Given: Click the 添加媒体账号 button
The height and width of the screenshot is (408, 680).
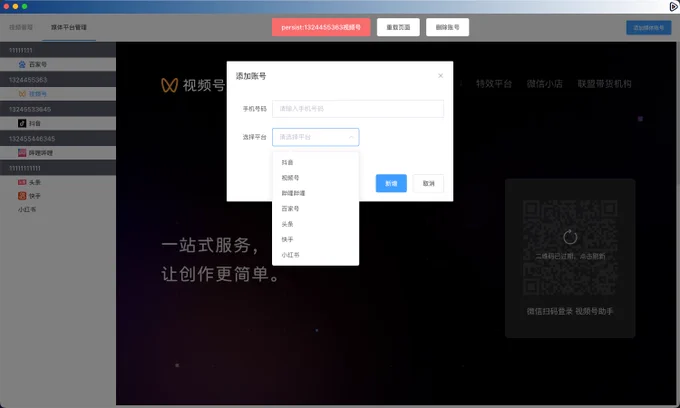Looking at the screenshot, I should (648, 28).
